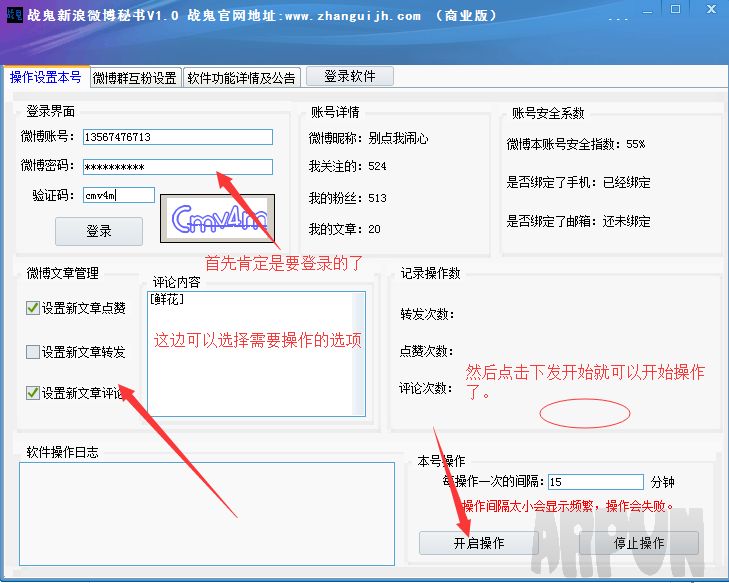Close the window with the X icon
The width and height of the screenshot is (729, 583).
click(711, 9)
